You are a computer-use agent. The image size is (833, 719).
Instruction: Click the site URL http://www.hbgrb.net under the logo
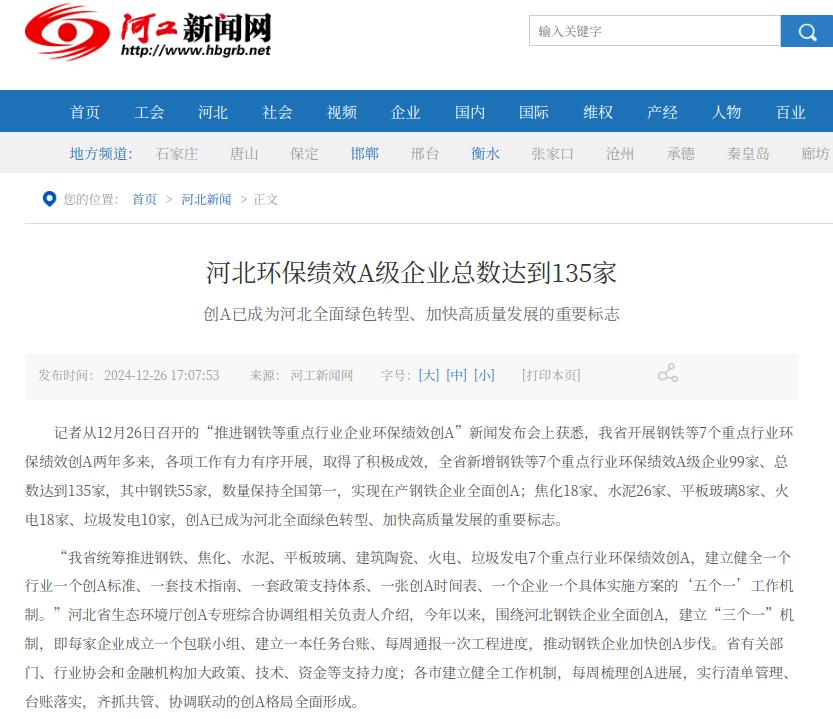click(x=196, y=50)
